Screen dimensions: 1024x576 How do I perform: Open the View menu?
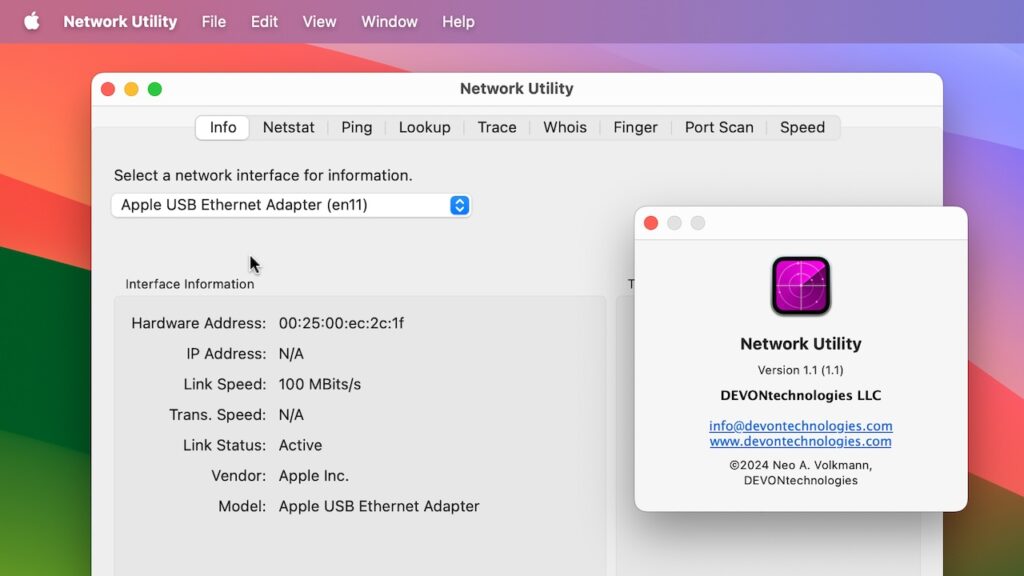(x=319, y=22)
